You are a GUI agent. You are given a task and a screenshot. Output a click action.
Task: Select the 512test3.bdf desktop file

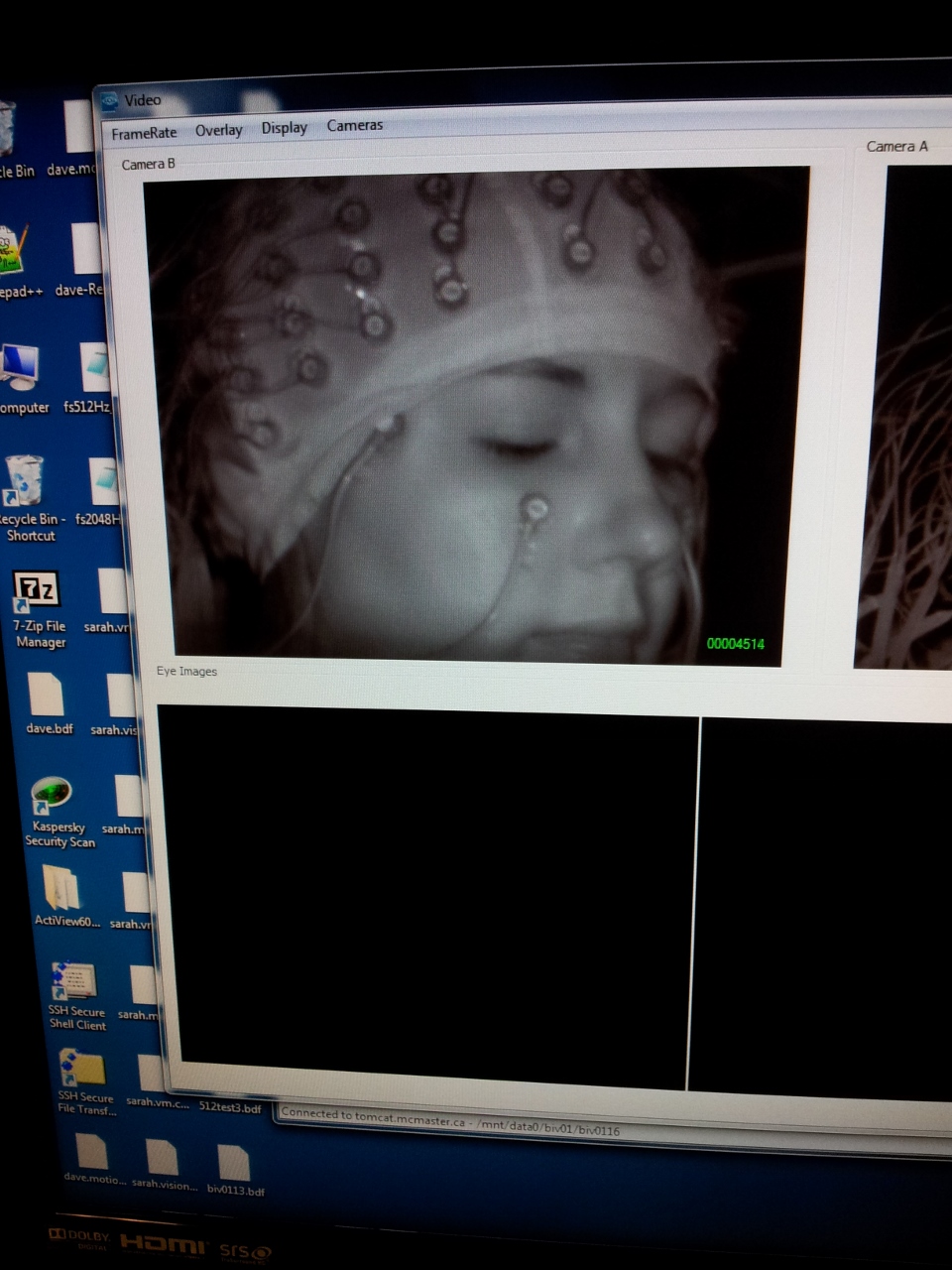[230, 1107]
